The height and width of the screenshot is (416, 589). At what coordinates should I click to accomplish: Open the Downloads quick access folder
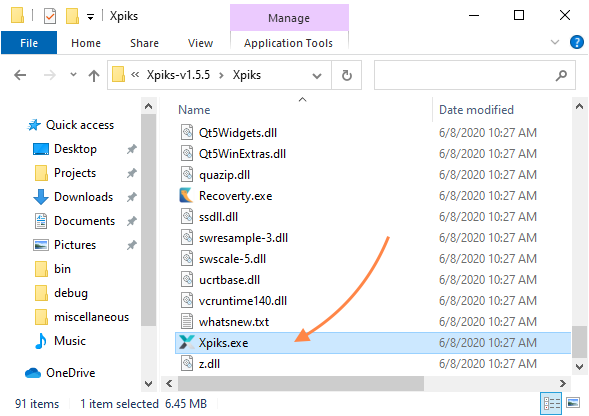[83, 197]
